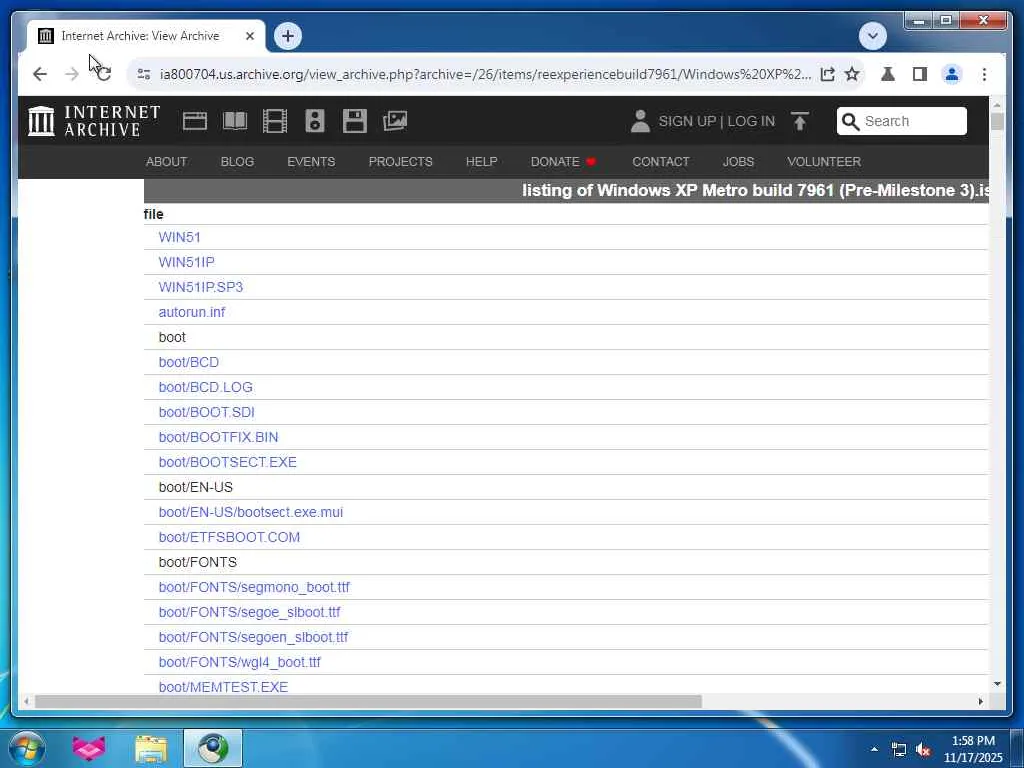Open the Windows Start menu
The height and width of the screenshot is (768, 1024).
27,748
